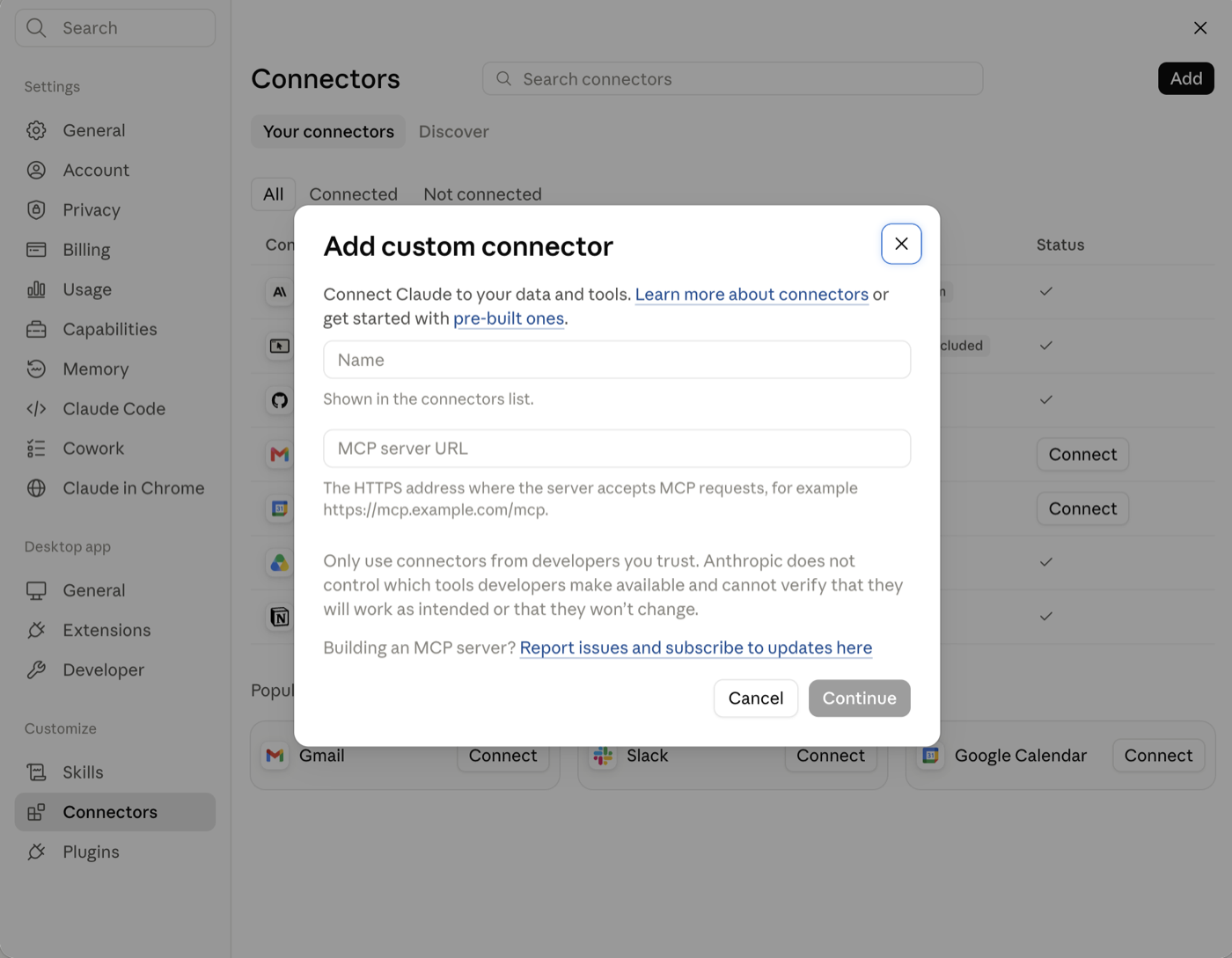Click the Notion icon in the connectors list
Viewport: 1232px width, 958px height.
click(x=280, y=617)
